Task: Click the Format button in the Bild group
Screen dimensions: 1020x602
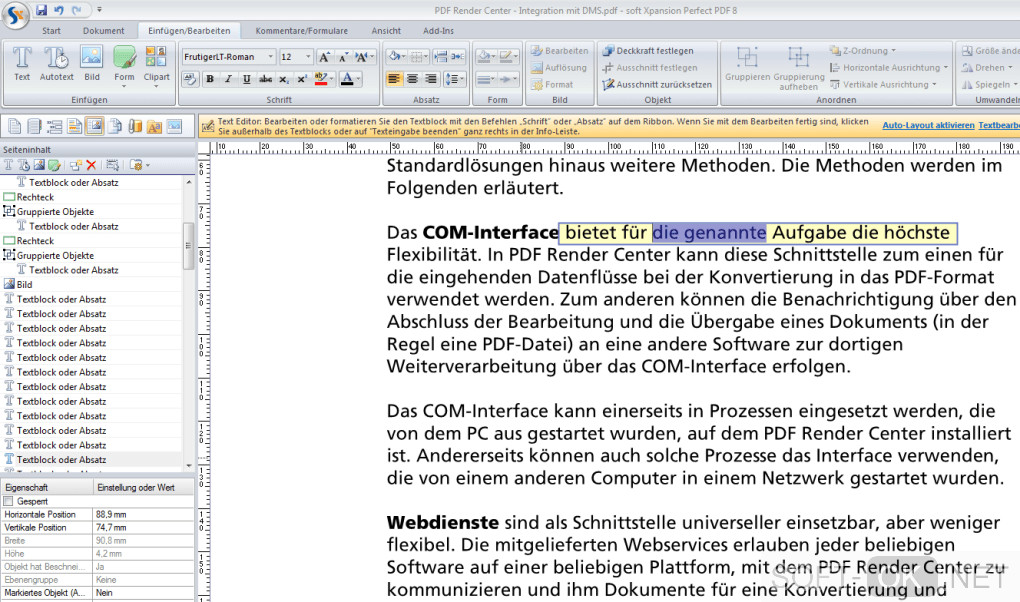Action: click(x=552, y=85)
